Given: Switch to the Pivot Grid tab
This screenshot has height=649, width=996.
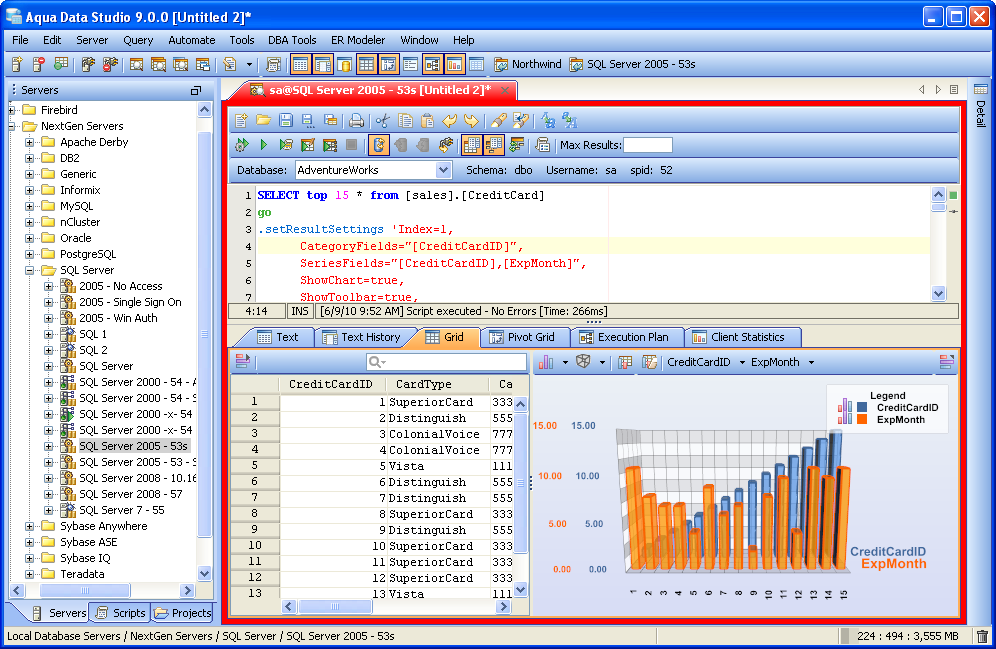Looking at the screenshot, I should pos(529,337).
